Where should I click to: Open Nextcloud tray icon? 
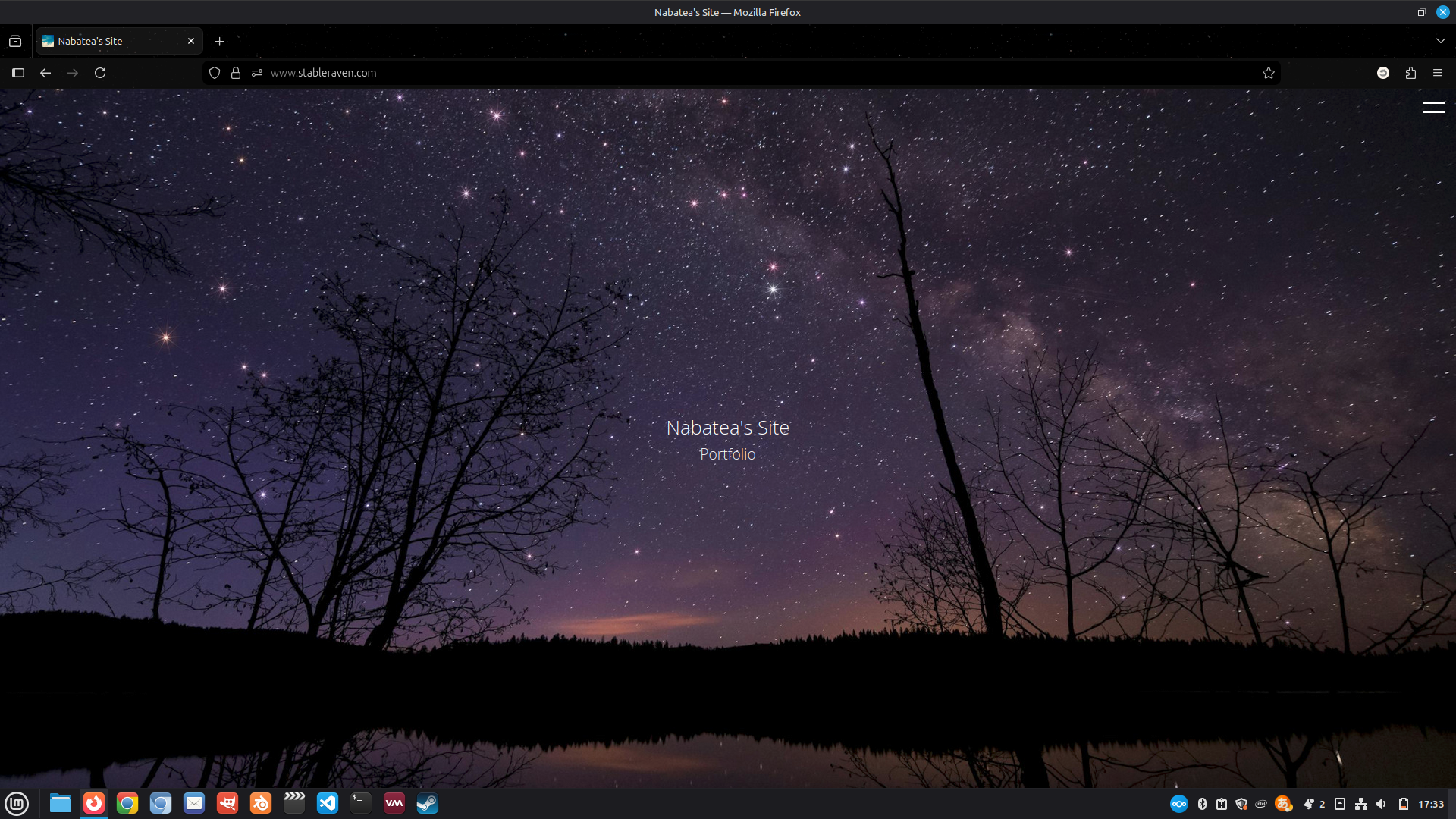tap(1178, 804)
